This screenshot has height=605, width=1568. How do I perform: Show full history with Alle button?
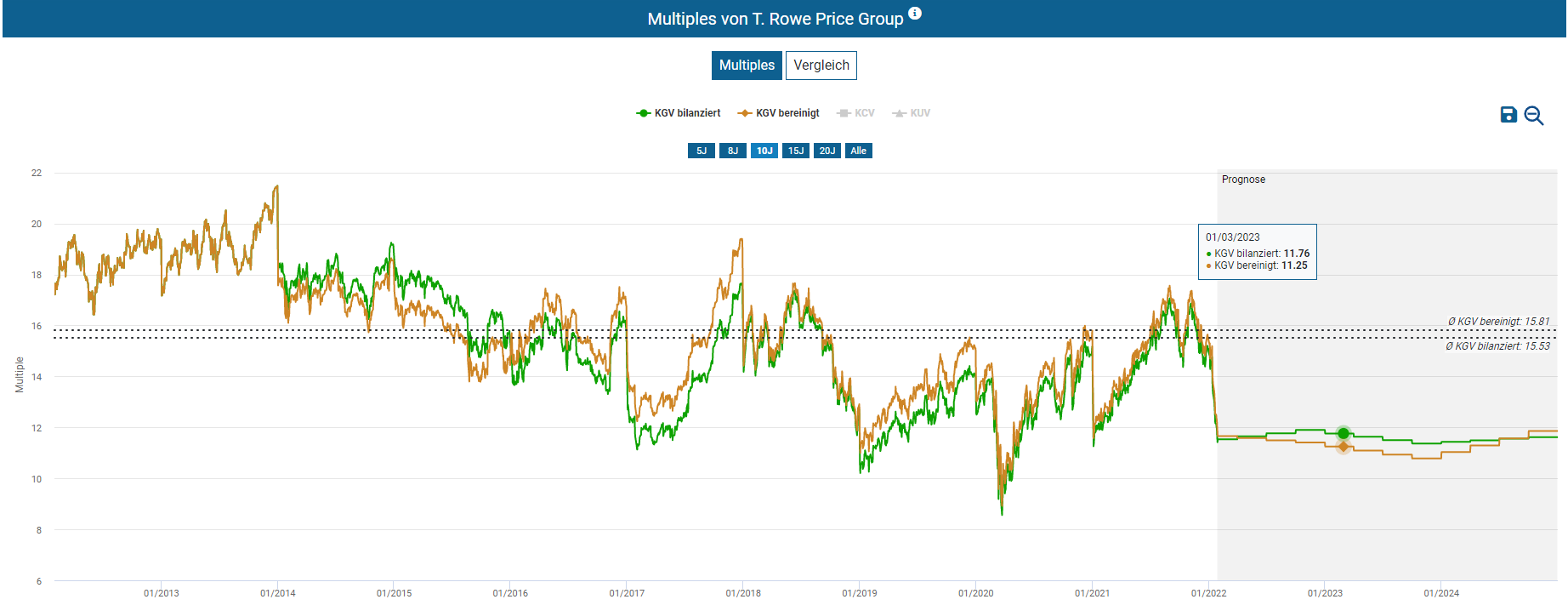coord(859,151)
